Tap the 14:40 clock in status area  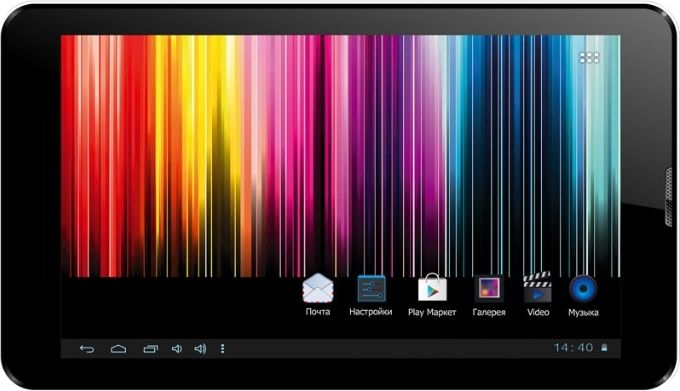pyautogui.click(x=573, y=347)
